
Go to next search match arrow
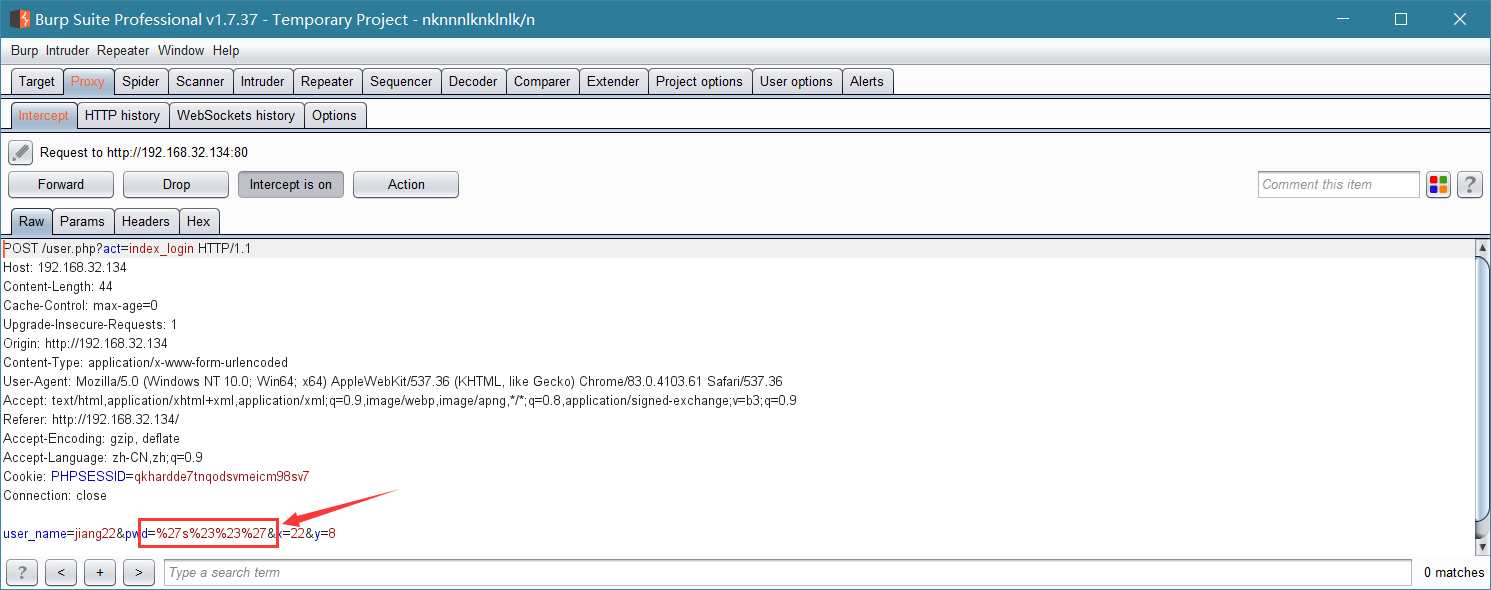point(139,573)
